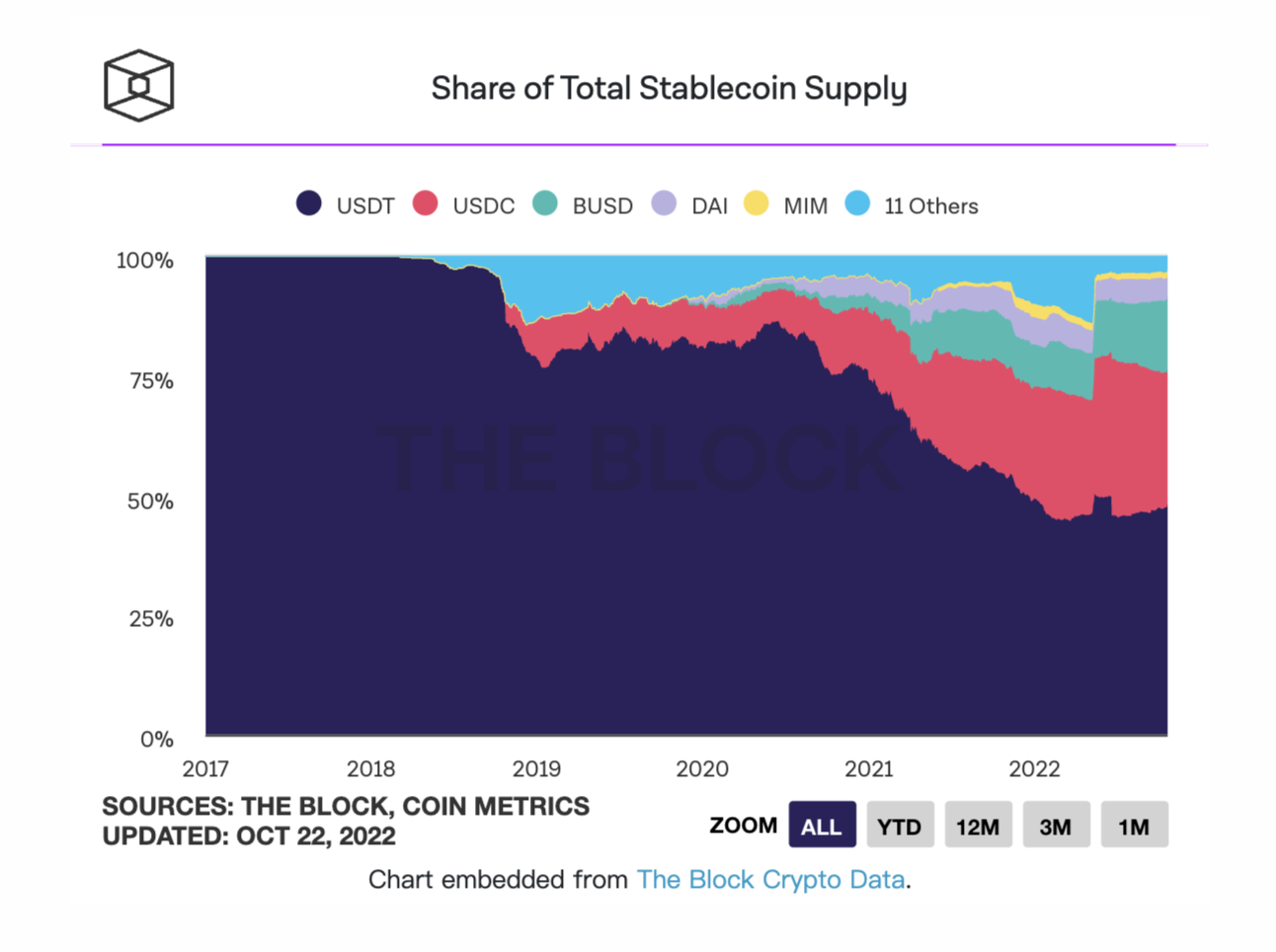The height and width of the screenshot is (952, 1276).
Task: Select the ALL zoom range
Action: 822,826
